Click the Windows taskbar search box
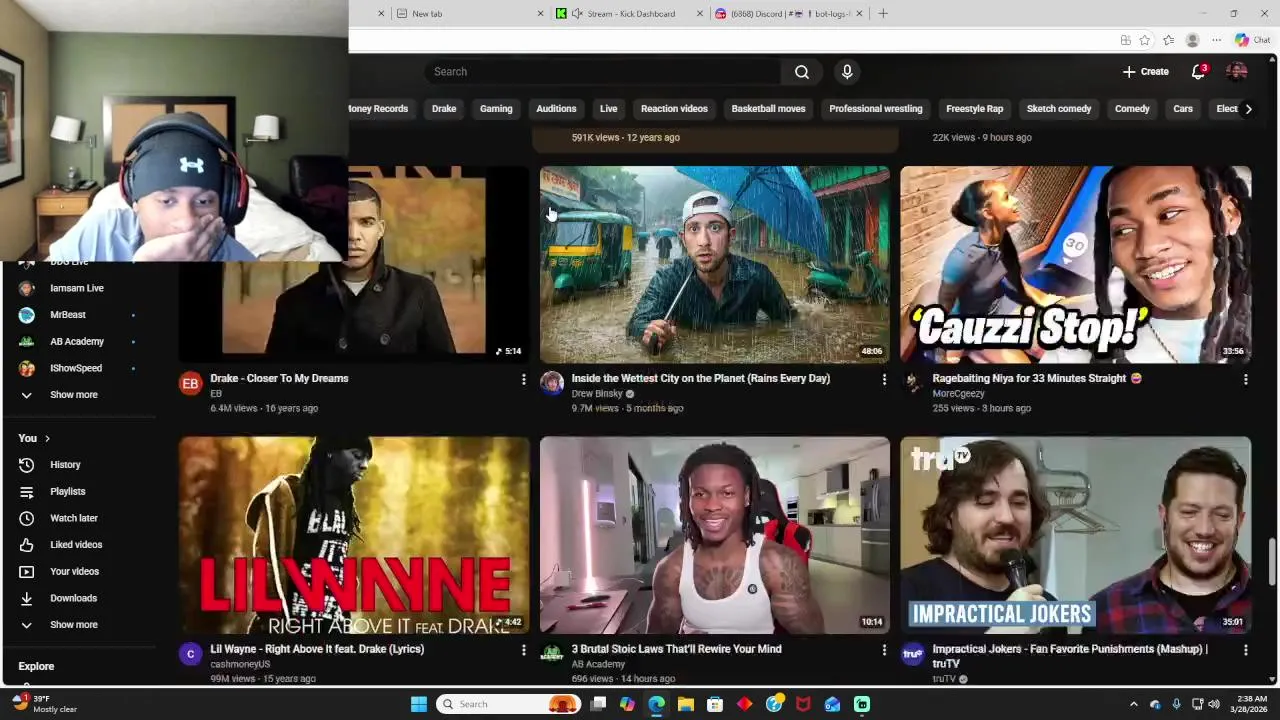 (x=510, y=704)
